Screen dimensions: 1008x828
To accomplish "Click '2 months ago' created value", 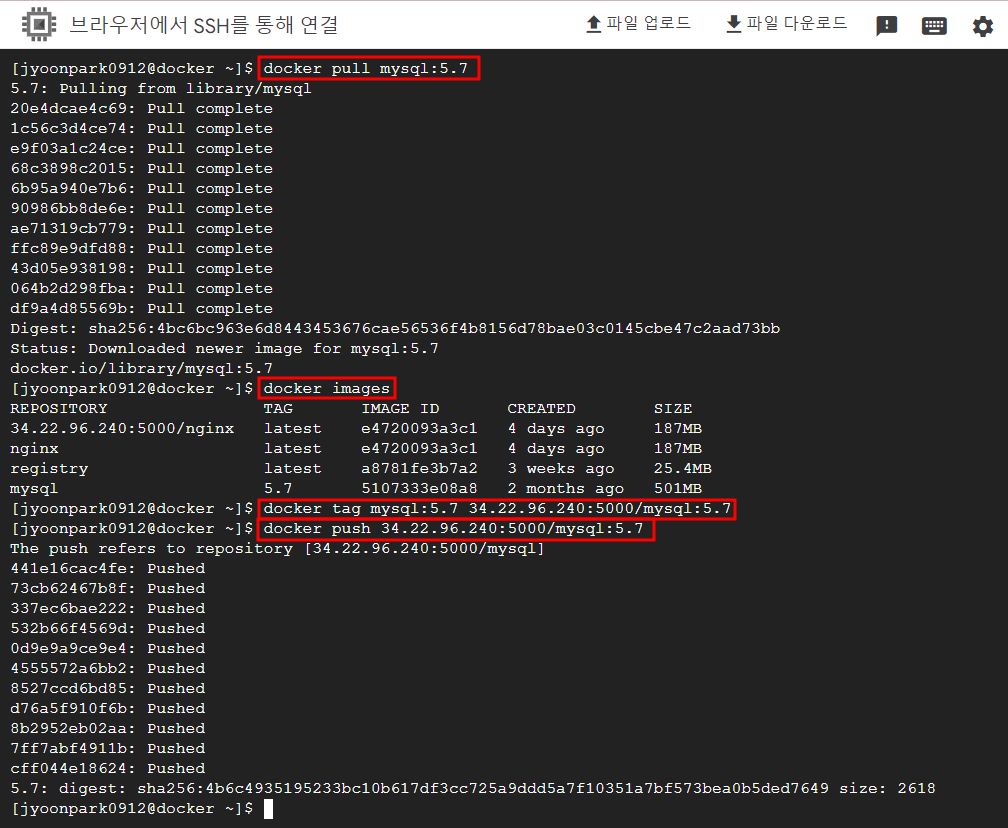I will (566, 489).
